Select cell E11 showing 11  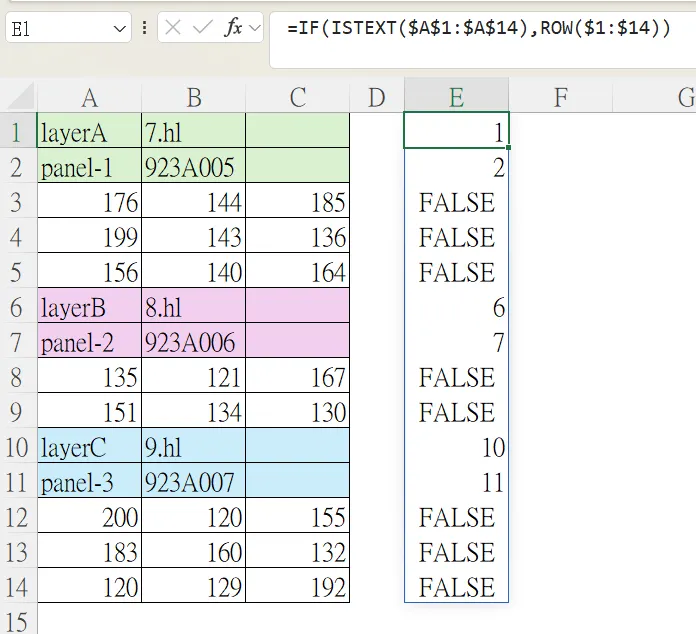coord(456,481)
